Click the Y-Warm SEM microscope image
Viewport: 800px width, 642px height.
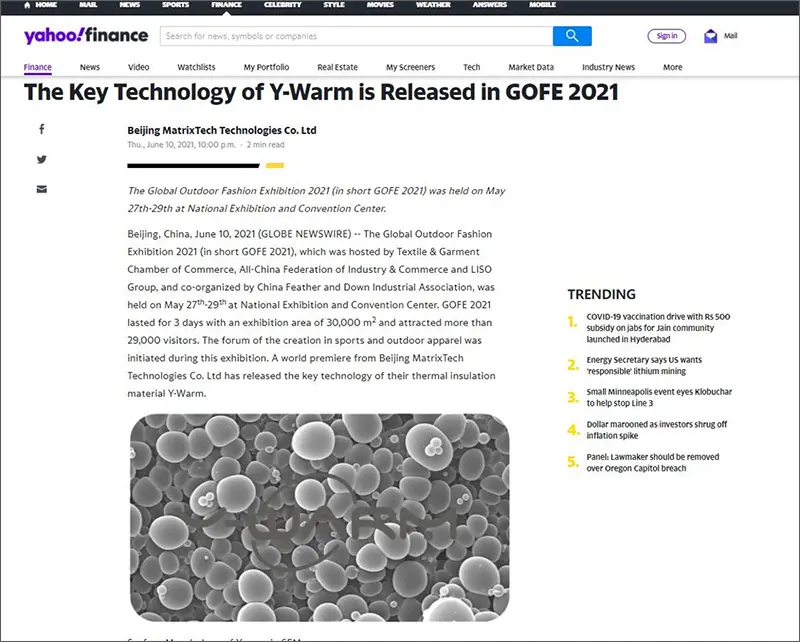click(319, 517)
